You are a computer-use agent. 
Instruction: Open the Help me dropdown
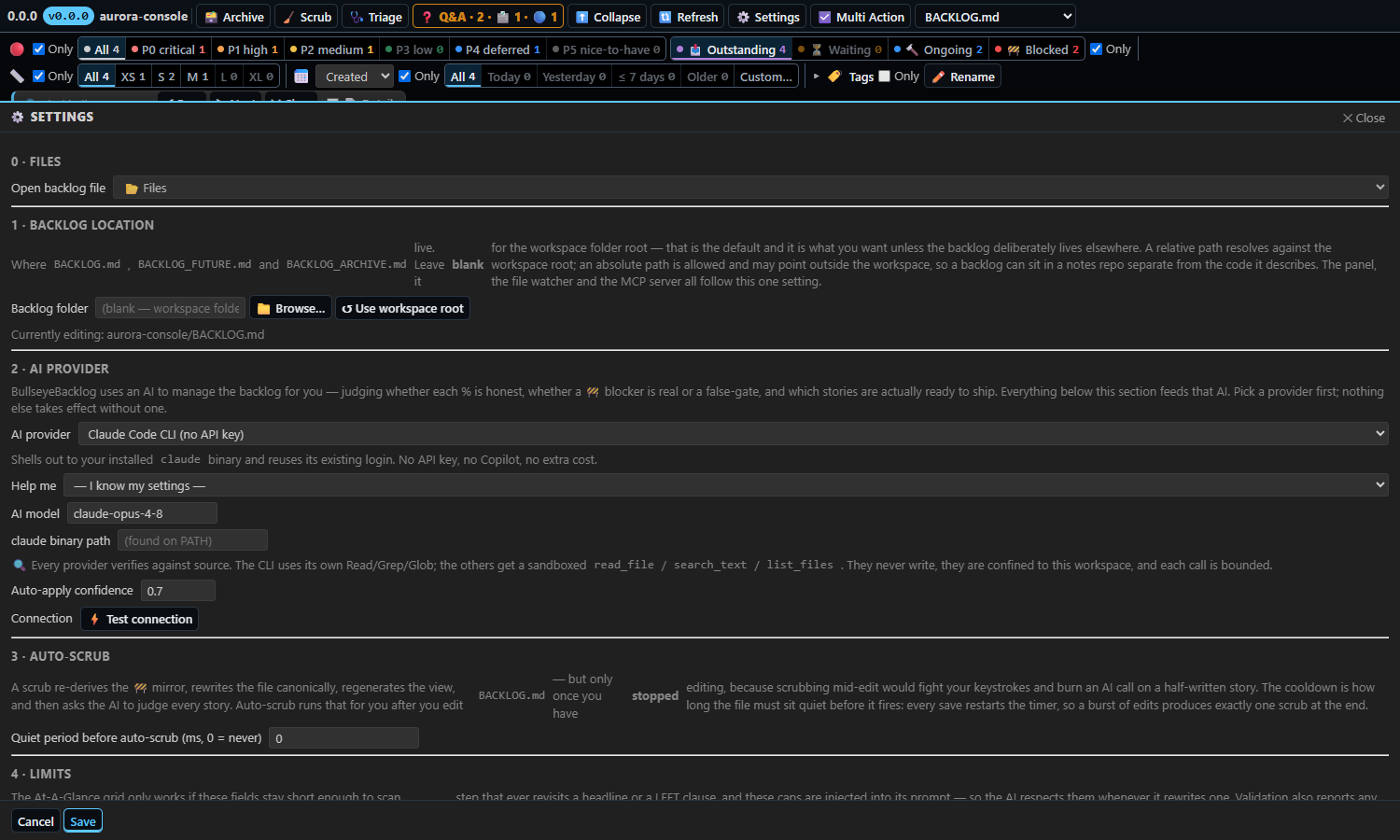[x=726, y=485]
